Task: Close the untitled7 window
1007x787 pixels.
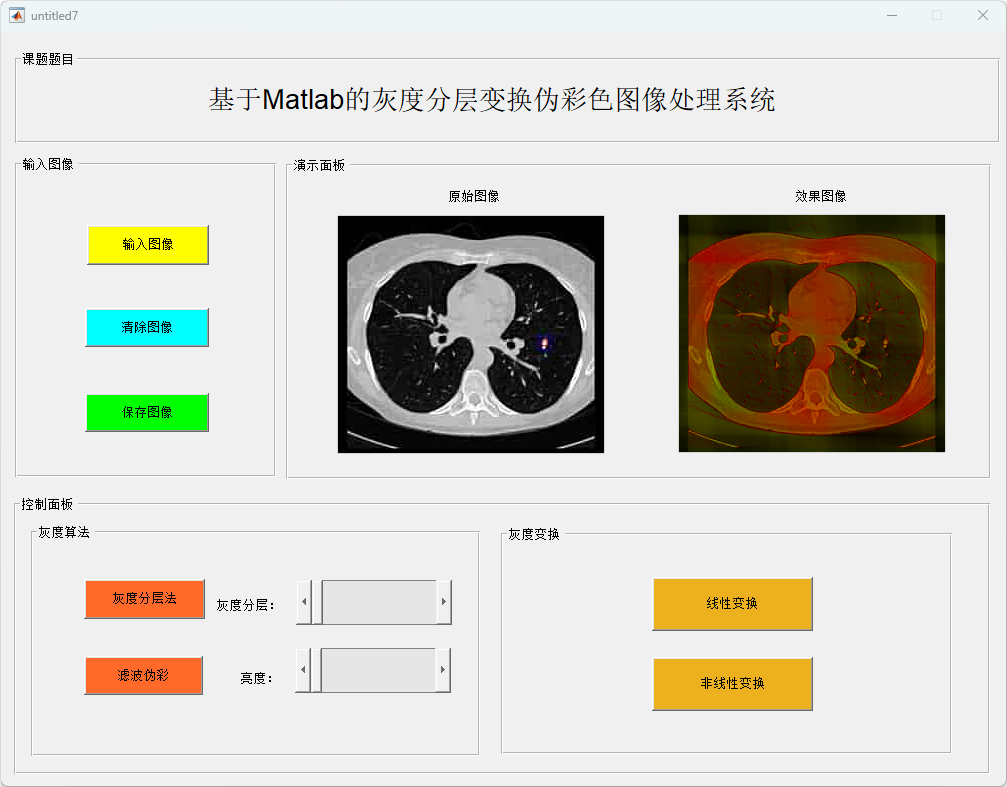Action: [983, 15]
